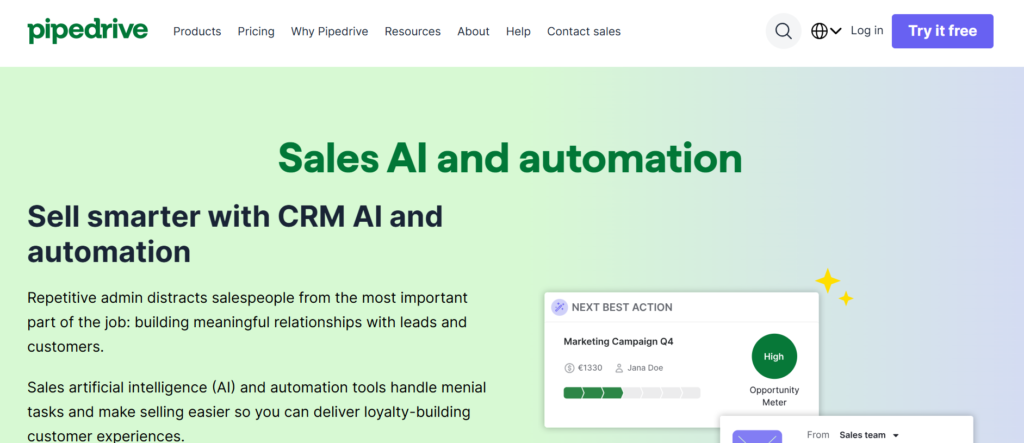Click the purple envelope icon
The width and height of the screenshot is (1024, 443).
pos(756,436)
